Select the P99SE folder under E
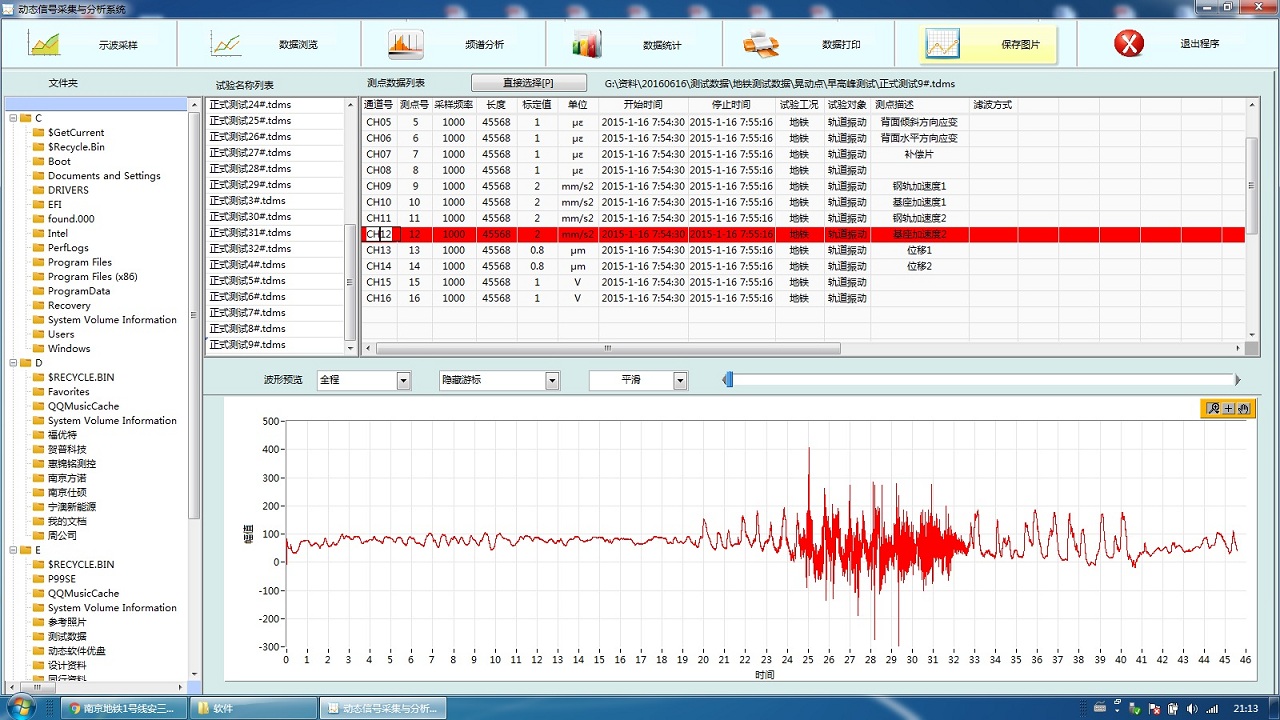The width and height of the screenshot is (1280, 720). 63,579
